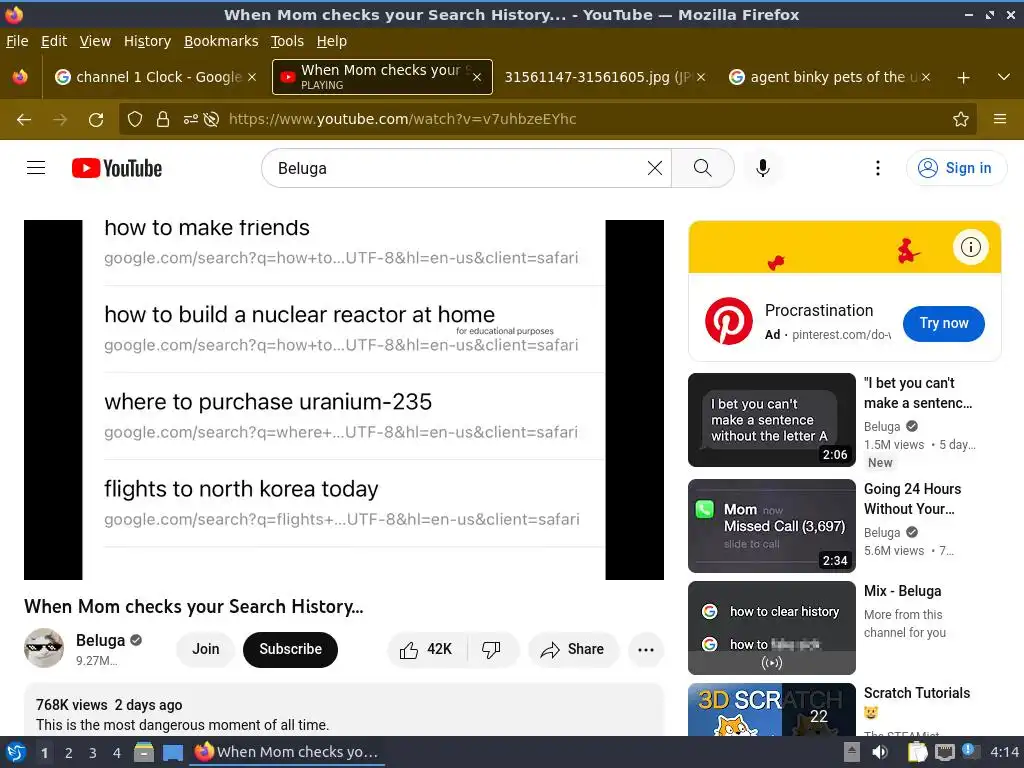Viewport: 1024px width, 768px height.
Task: Switch to workspace 2 in taskbar
Action: pos(69,753)
